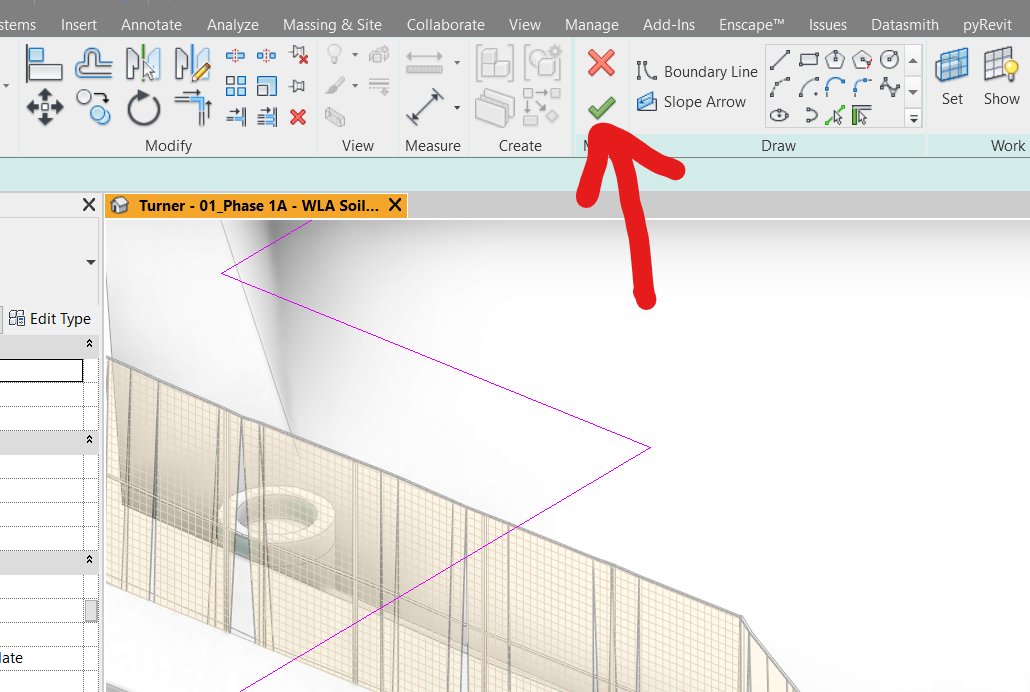Collapse the second Properties group chevron
The image size is (1030, 692).
tap(89, 440)
